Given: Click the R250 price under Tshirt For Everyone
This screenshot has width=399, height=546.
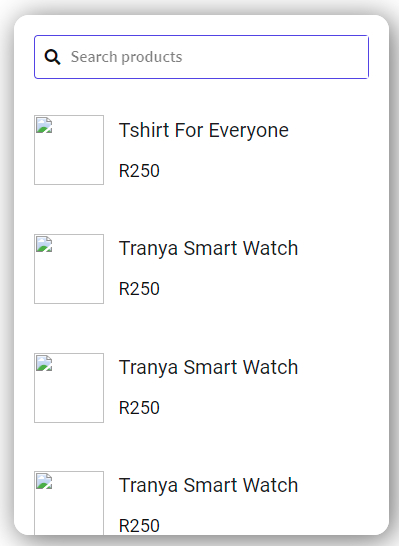Looking at the screenshot, I should [139, 171].
